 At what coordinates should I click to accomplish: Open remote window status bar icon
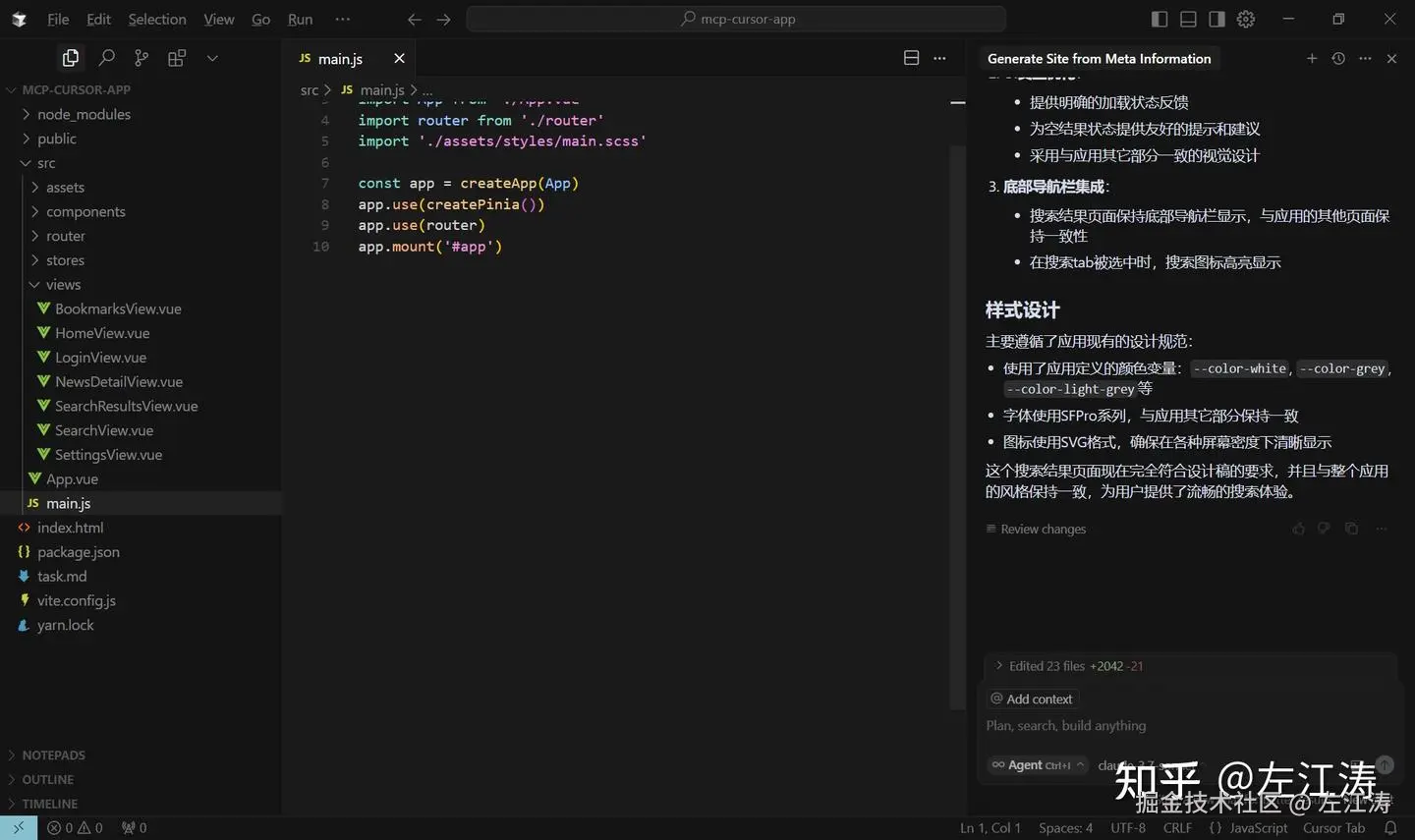tap(19, 828)
